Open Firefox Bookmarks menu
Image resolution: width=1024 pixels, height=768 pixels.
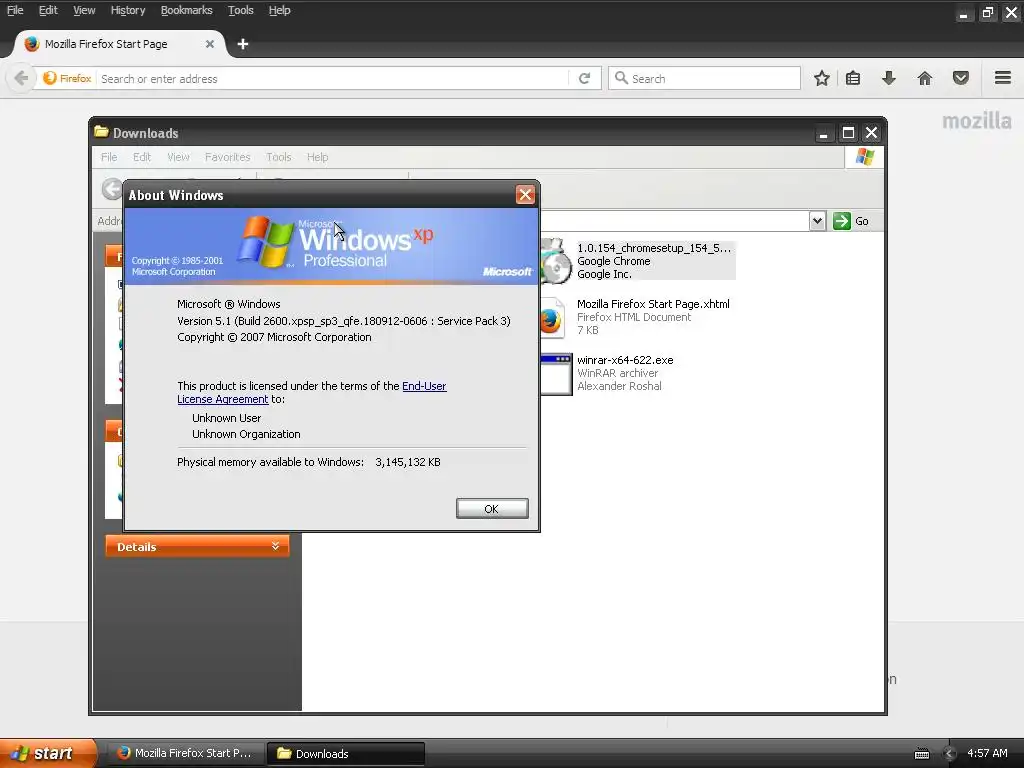click(x=186, y=10)
